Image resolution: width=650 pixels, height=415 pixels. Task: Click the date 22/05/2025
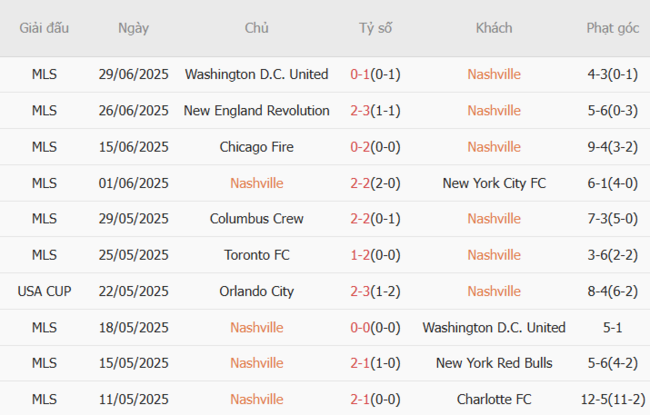[x=134, y=291]
